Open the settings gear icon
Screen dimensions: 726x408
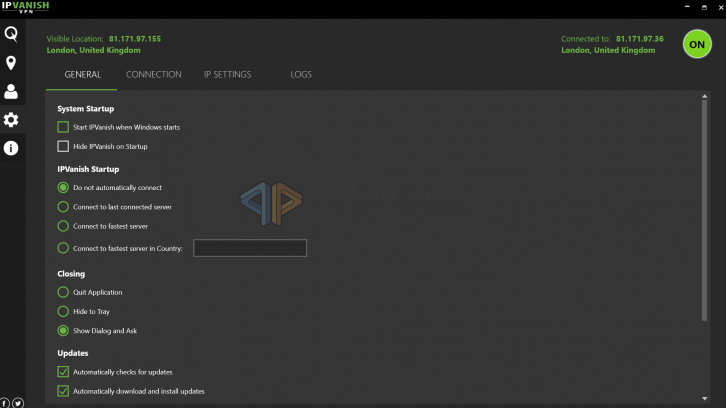tap(11, 120)
